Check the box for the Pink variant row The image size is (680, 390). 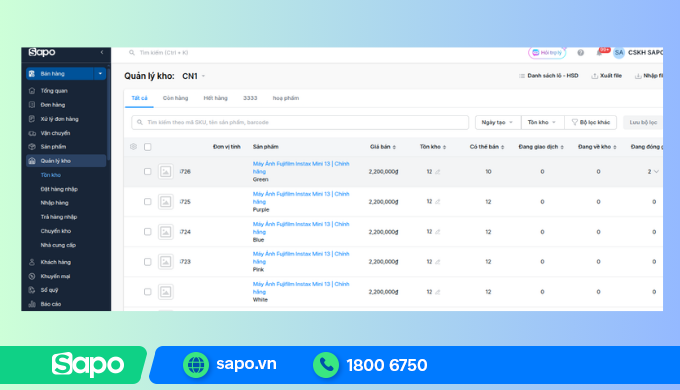147,262
